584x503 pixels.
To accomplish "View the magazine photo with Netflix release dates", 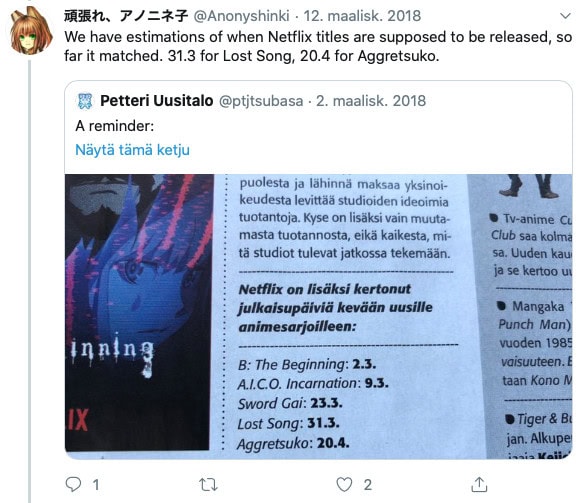I will pyautogui.click(x=318, y=316).
